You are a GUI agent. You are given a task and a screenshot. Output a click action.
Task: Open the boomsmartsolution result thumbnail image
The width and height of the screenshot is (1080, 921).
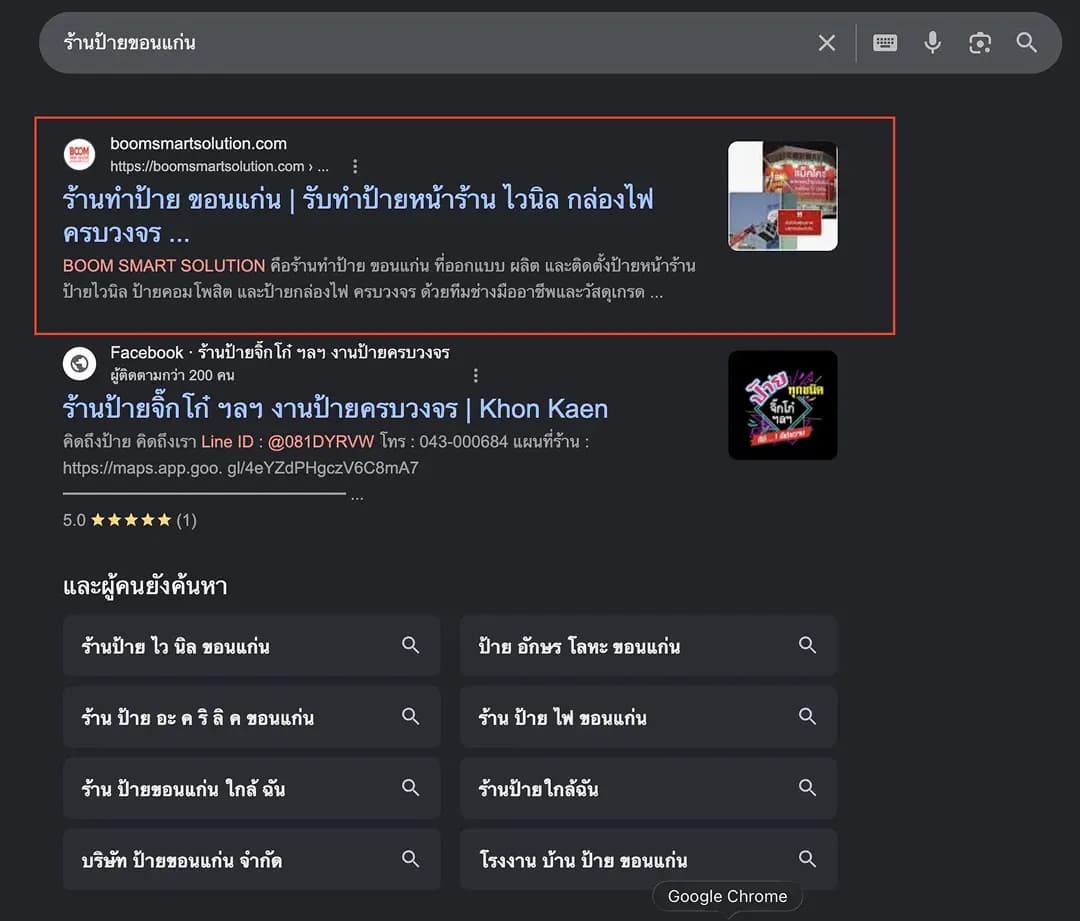click(x=782, y=196)
